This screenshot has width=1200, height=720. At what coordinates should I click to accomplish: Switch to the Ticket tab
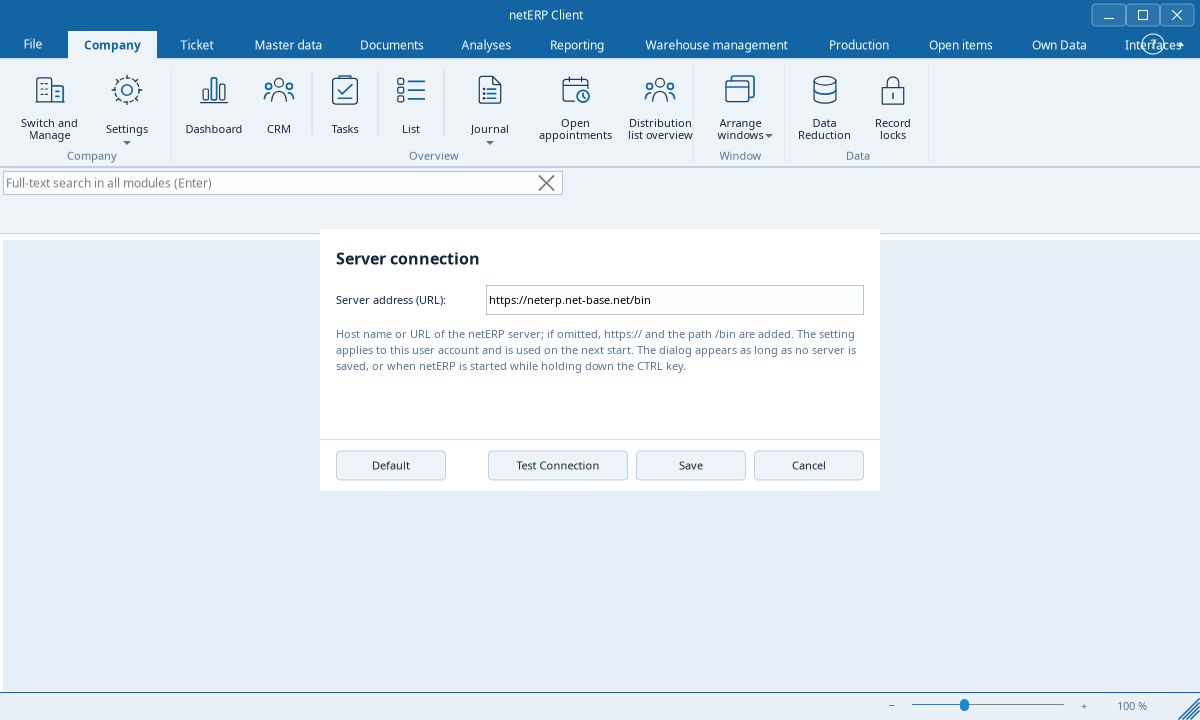click(x=197, y=45)
